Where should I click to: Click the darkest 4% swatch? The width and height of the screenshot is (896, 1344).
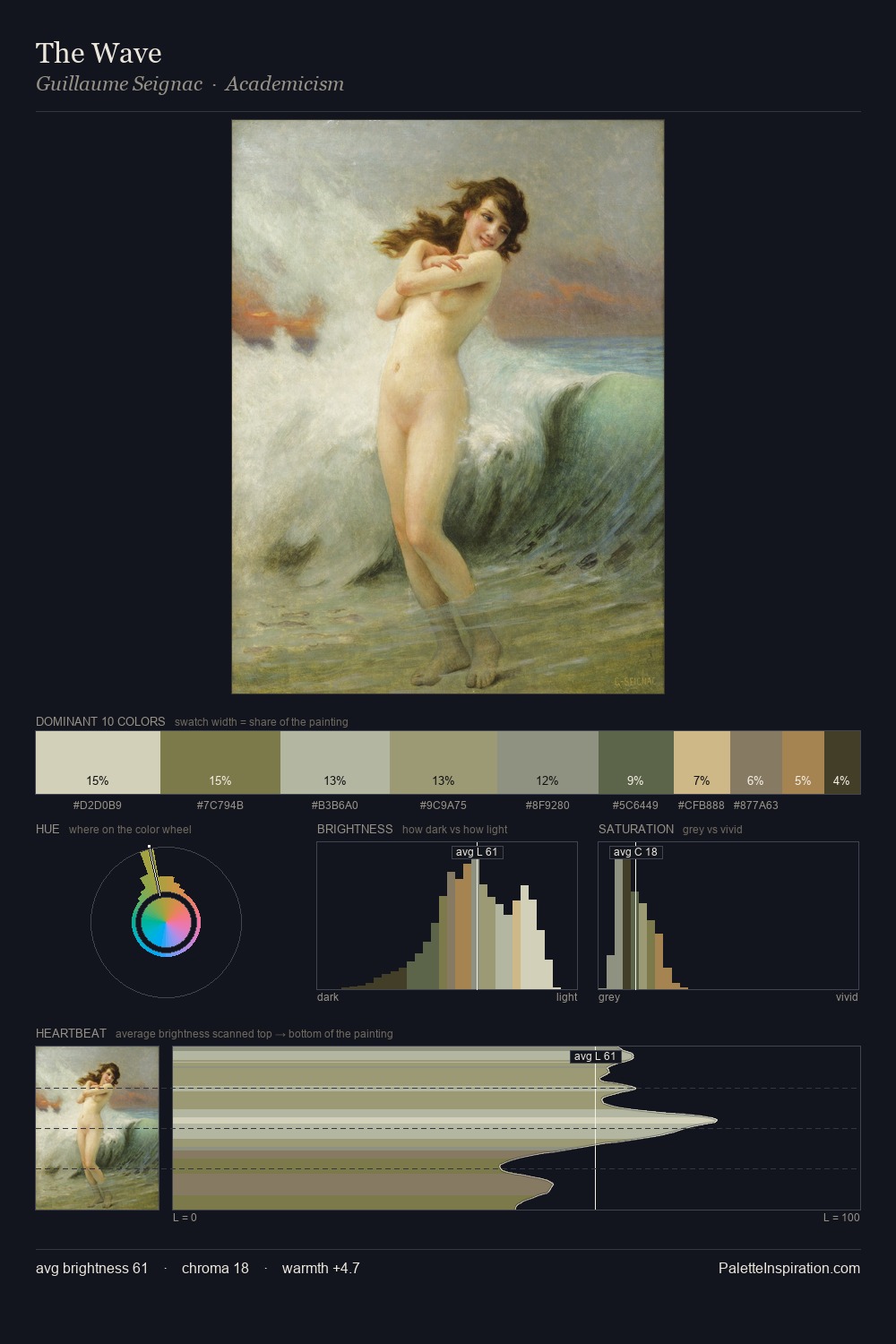(842, 762)
